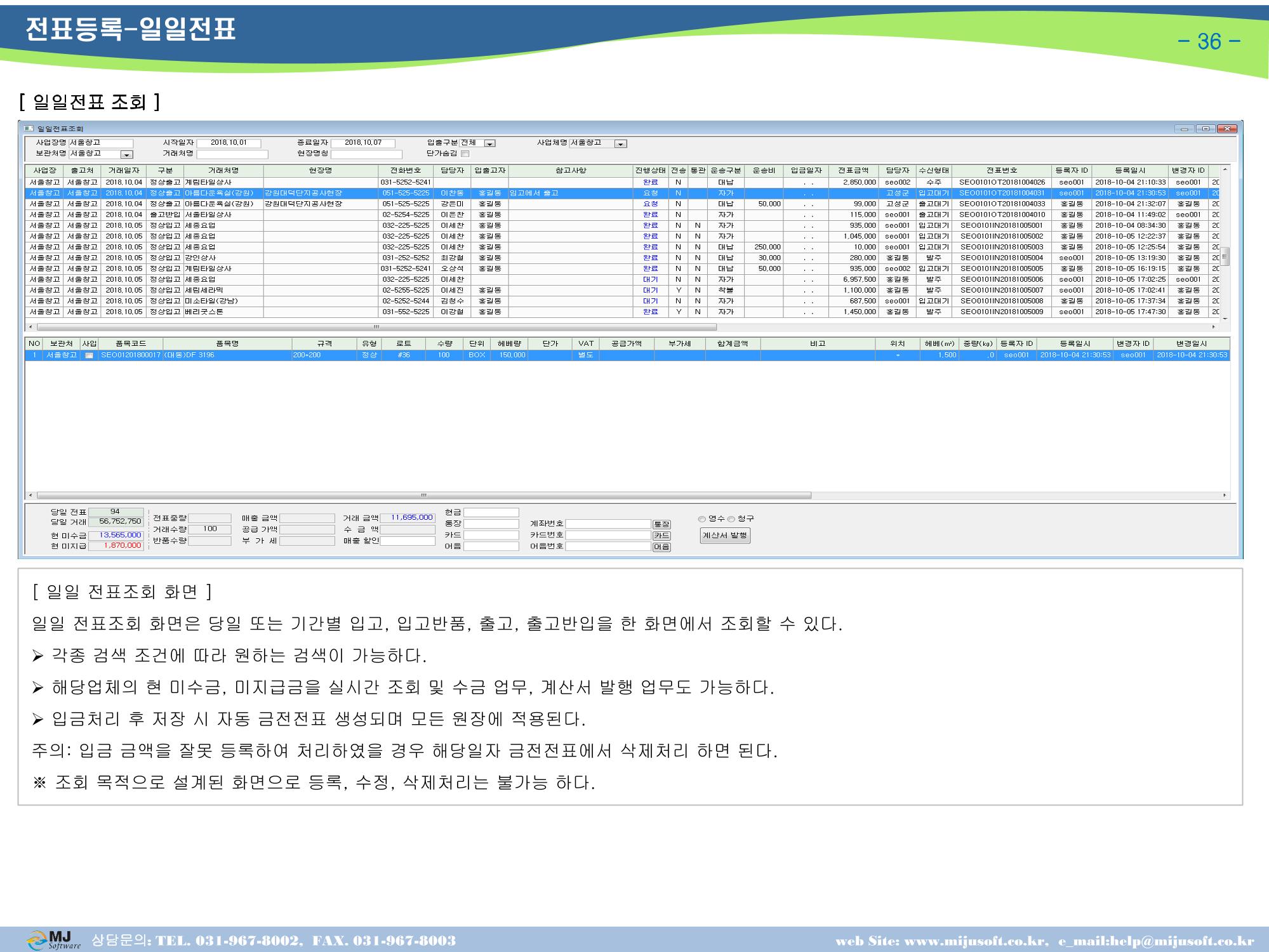Click the 거래 금액 value 11,695,000

[408, 518]
